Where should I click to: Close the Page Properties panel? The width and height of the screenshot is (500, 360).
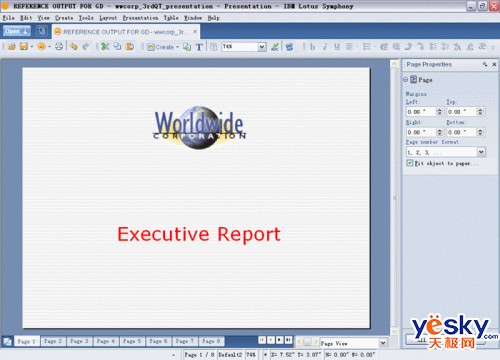[x=494, y=64]
